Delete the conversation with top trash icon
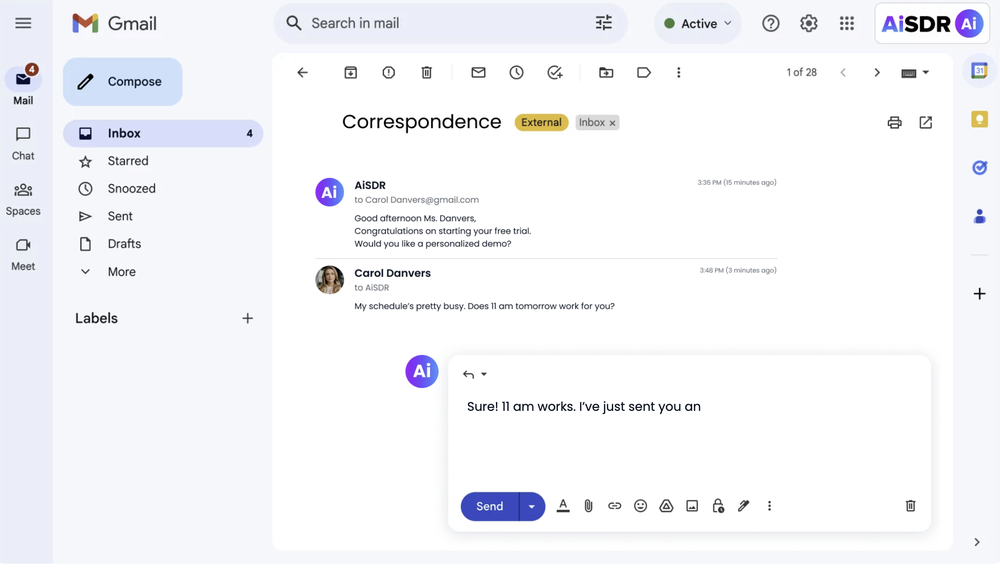The height and width of the screenshot is (573, 1000). click(427, 73)
